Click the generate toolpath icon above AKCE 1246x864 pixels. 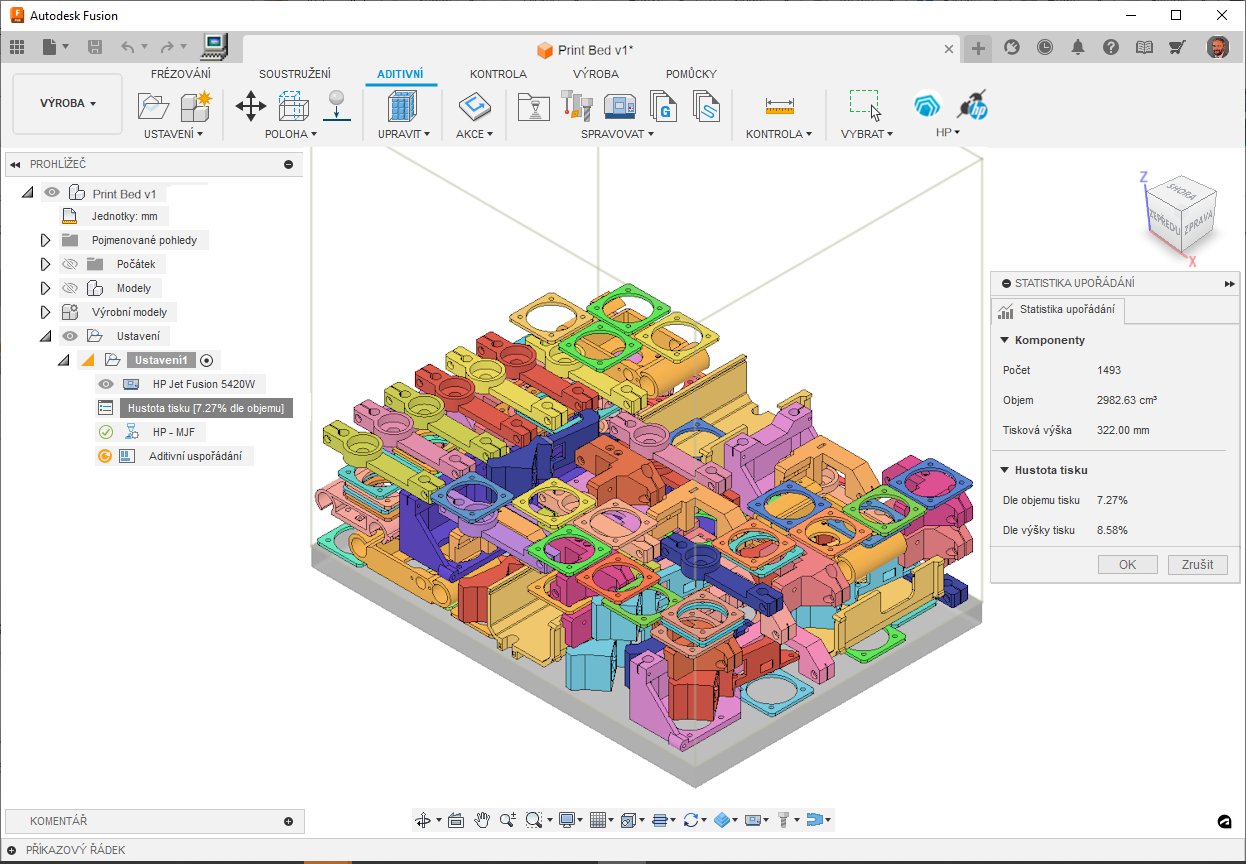coord(473,105)
